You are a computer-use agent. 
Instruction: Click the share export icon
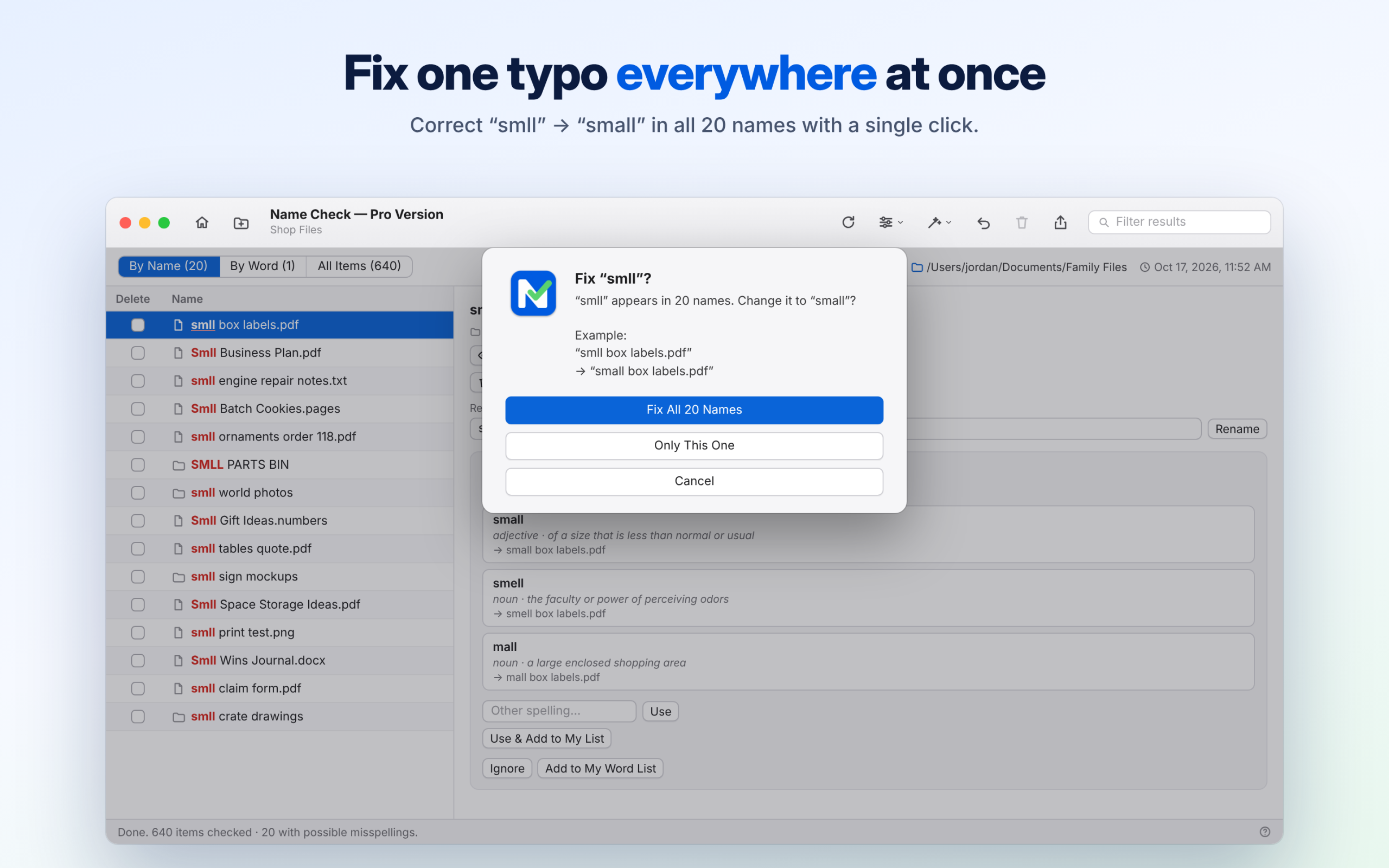tap(1060, 222)
